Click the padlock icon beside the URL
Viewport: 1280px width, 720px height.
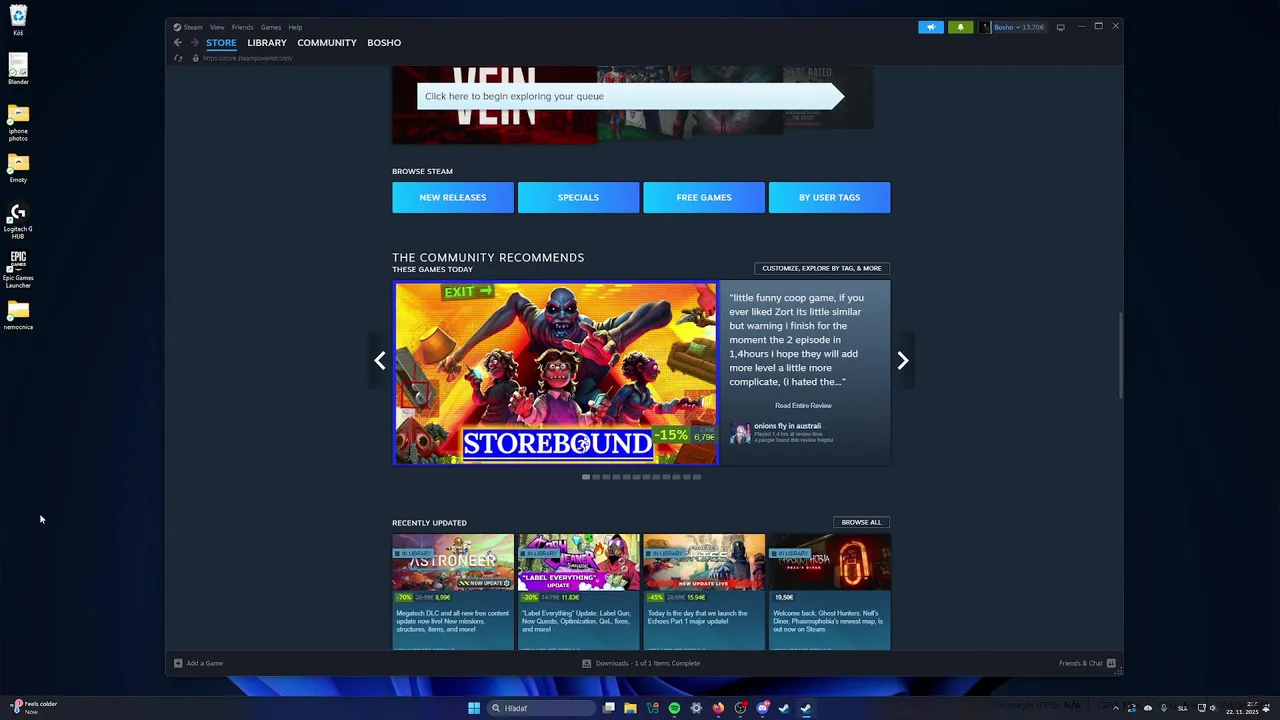click(x=195, y=58)
